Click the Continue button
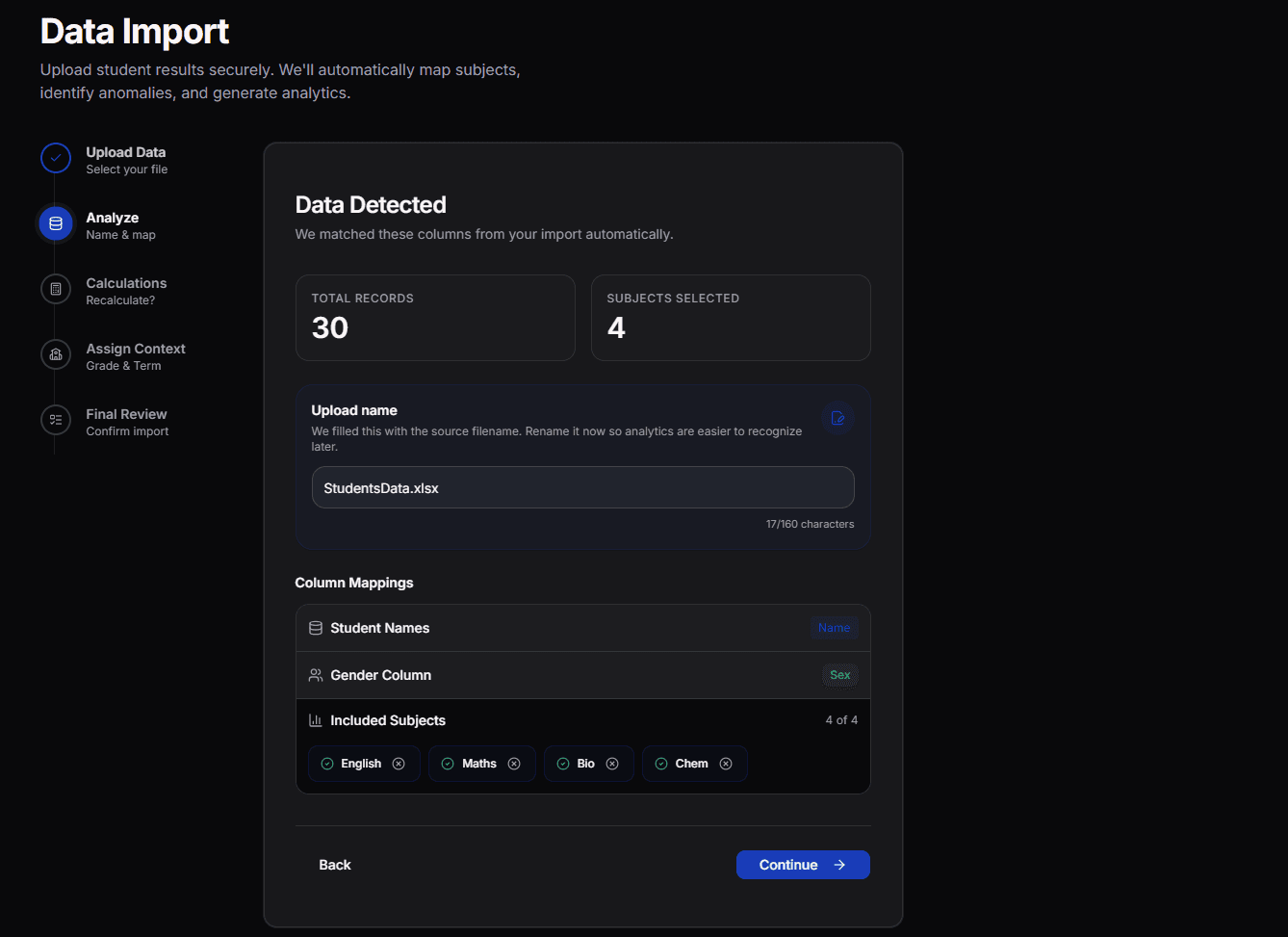This screenshot has height=937, width=1288. (803, 865)
